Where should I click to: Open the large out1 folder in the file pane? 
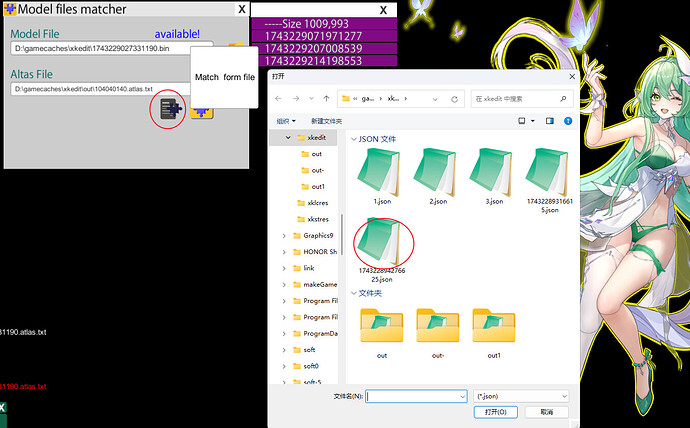[493, 325]
